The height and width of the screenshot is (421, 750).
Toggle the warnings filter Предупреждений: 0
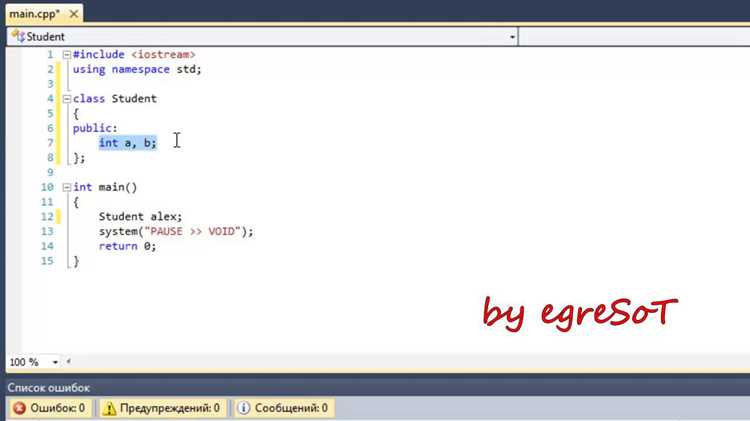(163, 408)
